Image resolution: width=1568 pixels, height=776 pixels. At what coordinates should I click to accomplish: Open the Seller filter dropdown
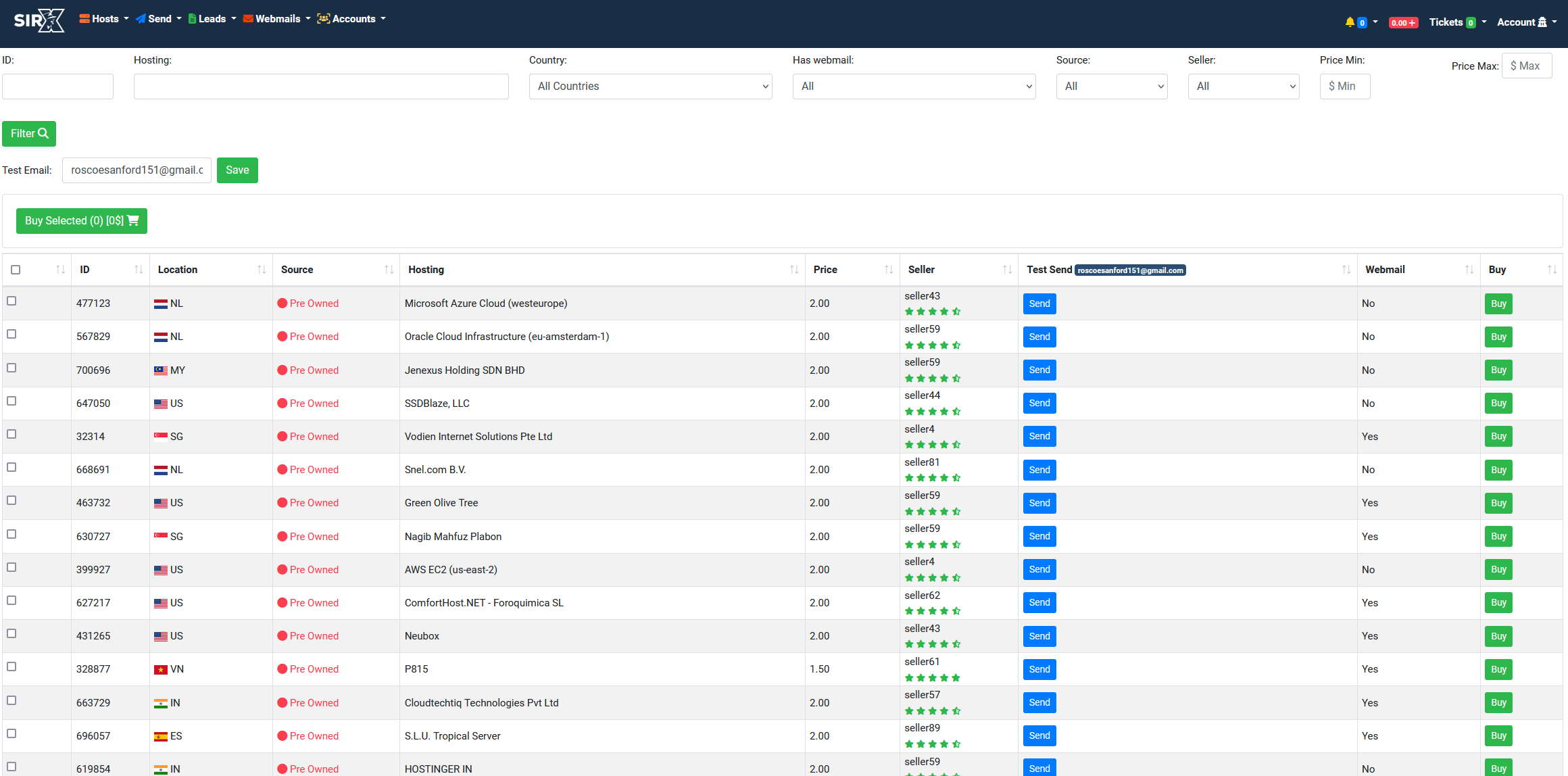pyautogui.click(x=1244, y=87)
